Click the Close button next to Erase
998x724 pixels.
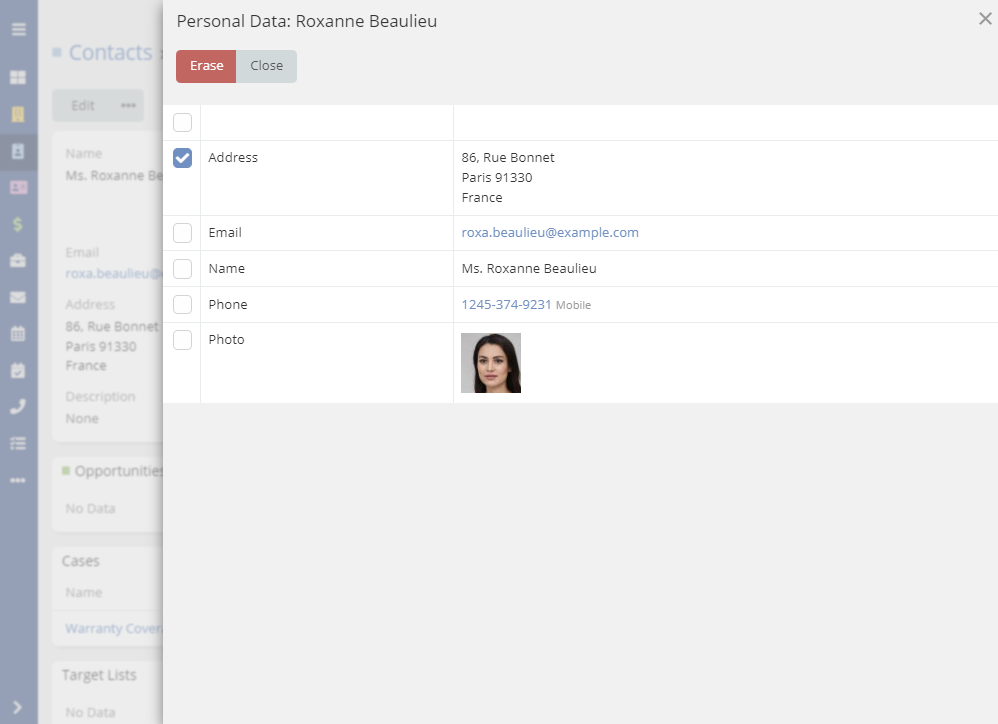[x=267, y=66]
